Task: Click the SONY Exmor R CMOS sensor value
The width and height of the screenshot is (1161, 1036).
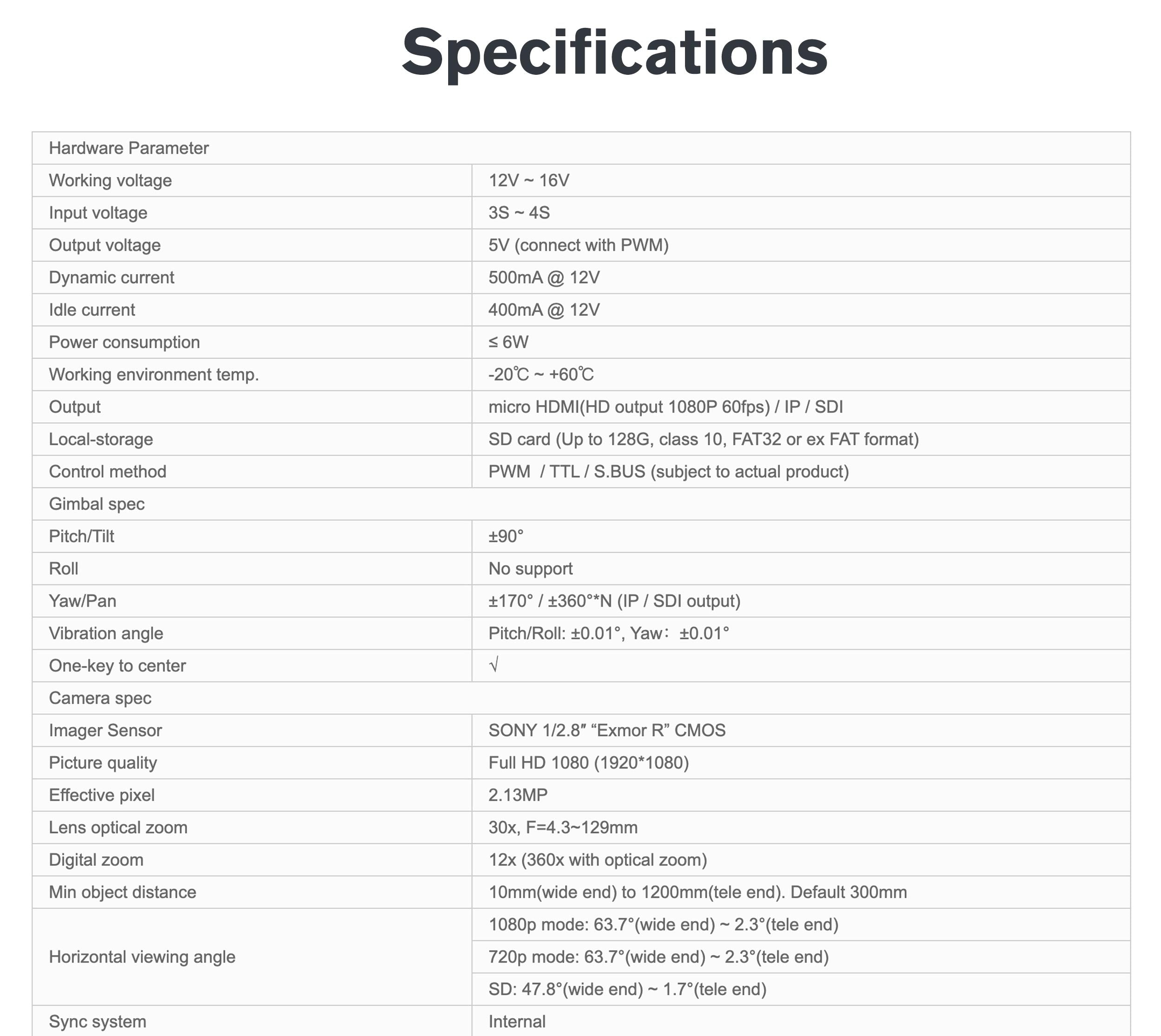Action: (x=607, y=730)
